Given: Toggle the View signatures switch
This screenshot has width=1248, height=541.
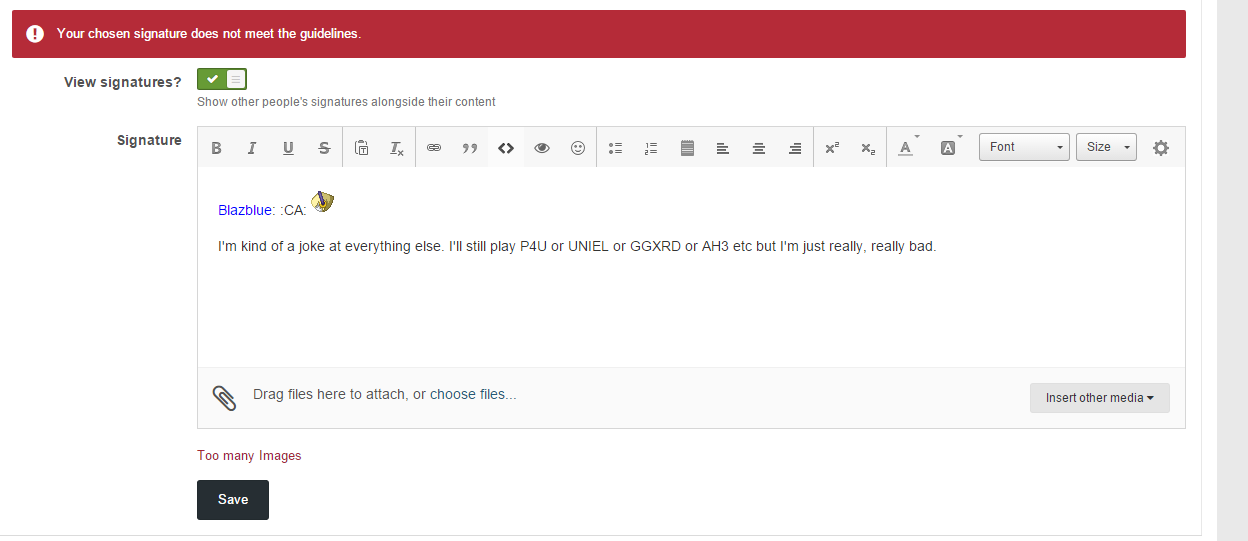Looking at the screenshot, I should (x=222, y=80).
